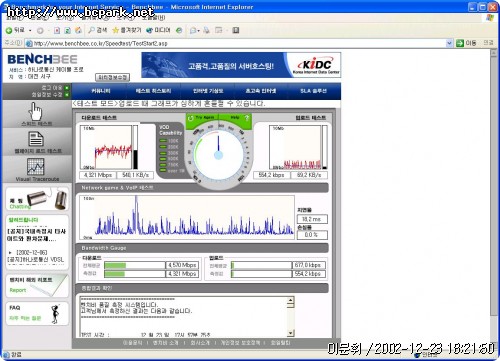Print the page from toolbar
Image resolution: width=500 pixels, height=361 pixels.
(x=207, y=31)
